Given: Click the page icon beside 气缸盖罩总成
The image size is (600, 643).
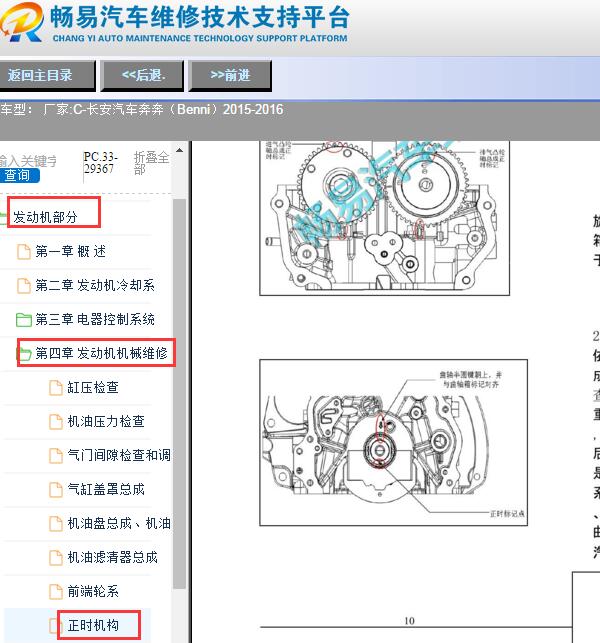Looking at the screenshot, I should point(55,490).
